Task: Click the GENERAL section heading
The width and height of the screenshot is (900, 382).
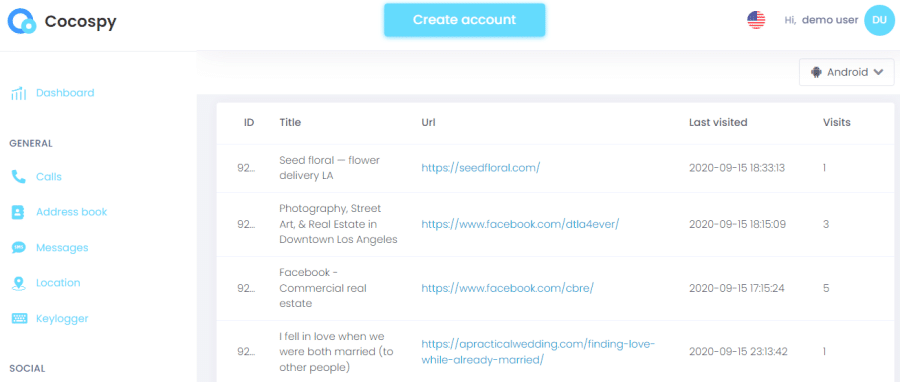Action: tap(31, 143)
